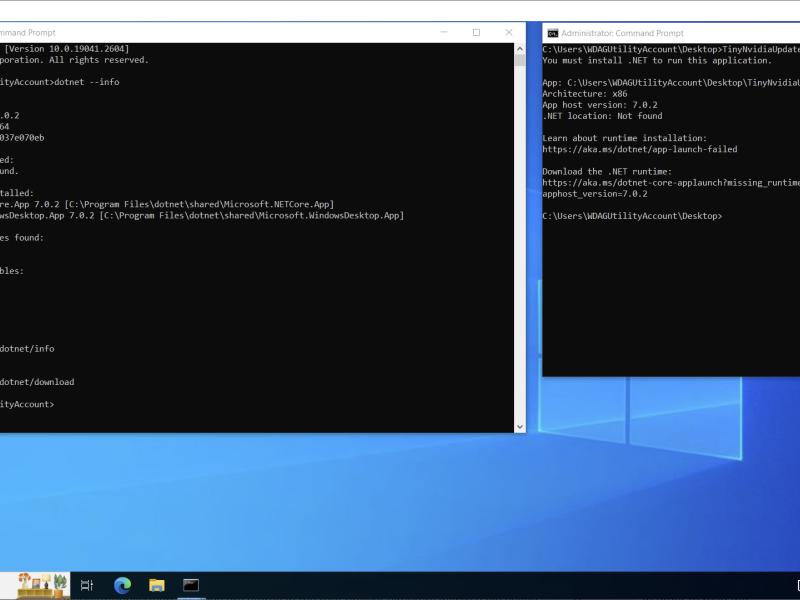This screenshot has width=800, height=600.
Task: Click the Microsoft.WindowsDesktop.App path line
Action: [x=202, y=215]
